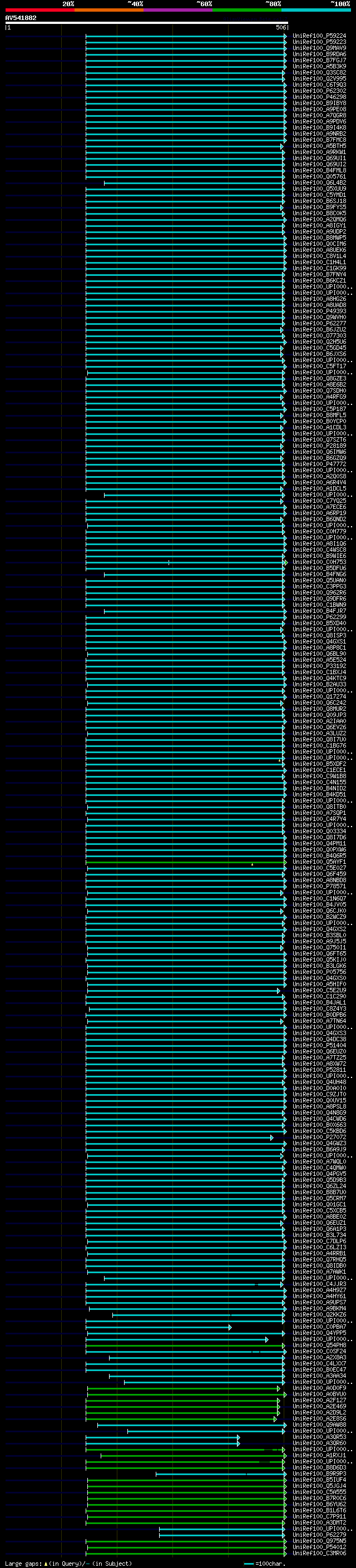Select hit label UniRef100_P49393

[x=319, y=311]
